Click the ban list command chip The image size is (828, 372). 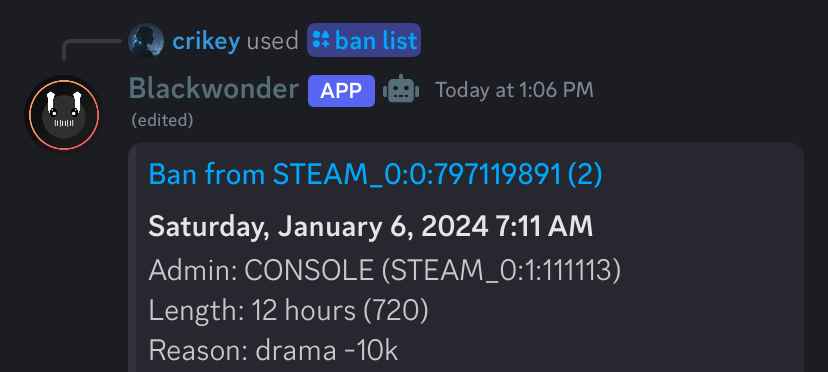364,40
